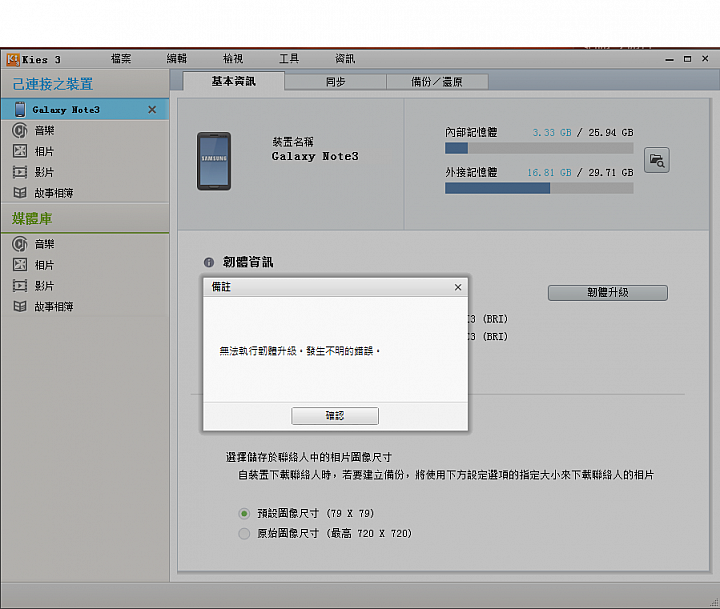Close the 備註 dialog with its X
This screenshot has width=720, height=609.
(x=458, y=287)
